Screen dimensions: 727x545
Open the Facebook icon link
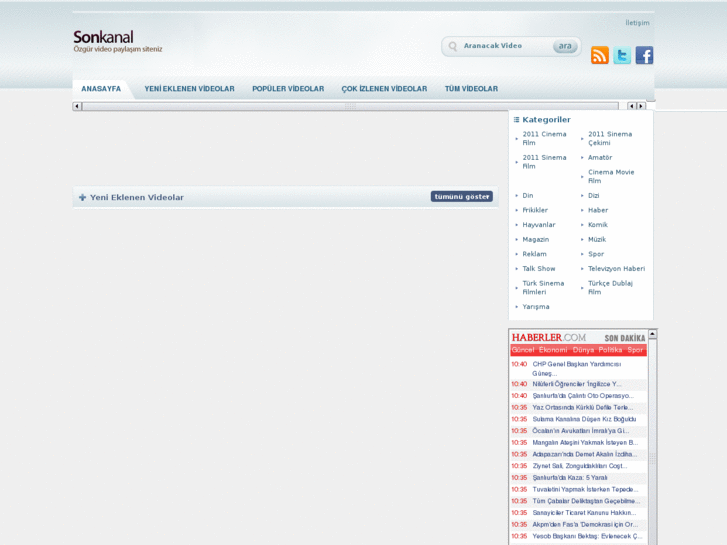coord(644,55)
